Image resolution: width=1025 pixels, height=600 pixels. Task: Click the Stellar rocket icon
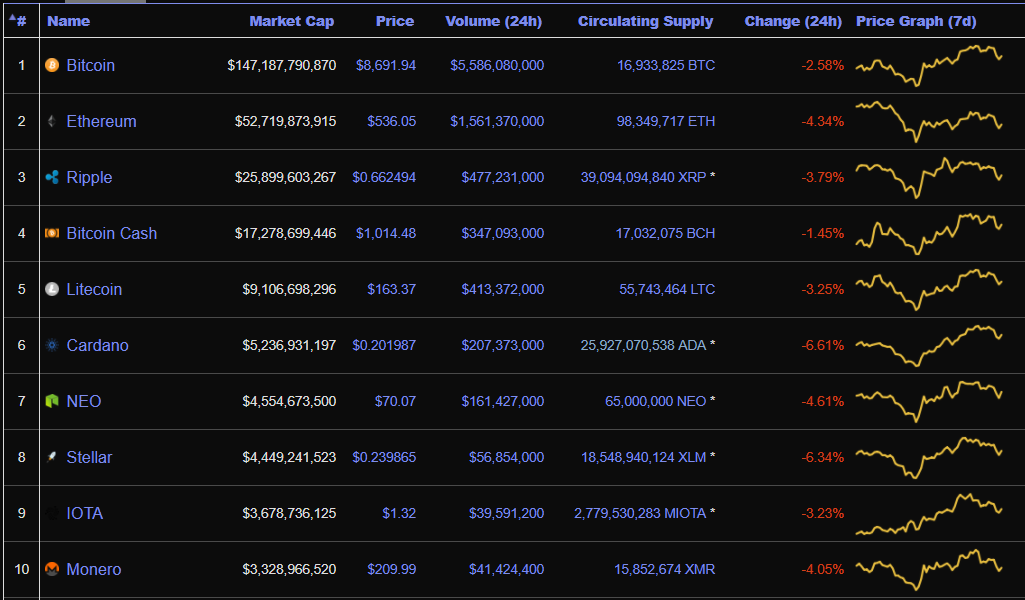[x=52, y=457]
